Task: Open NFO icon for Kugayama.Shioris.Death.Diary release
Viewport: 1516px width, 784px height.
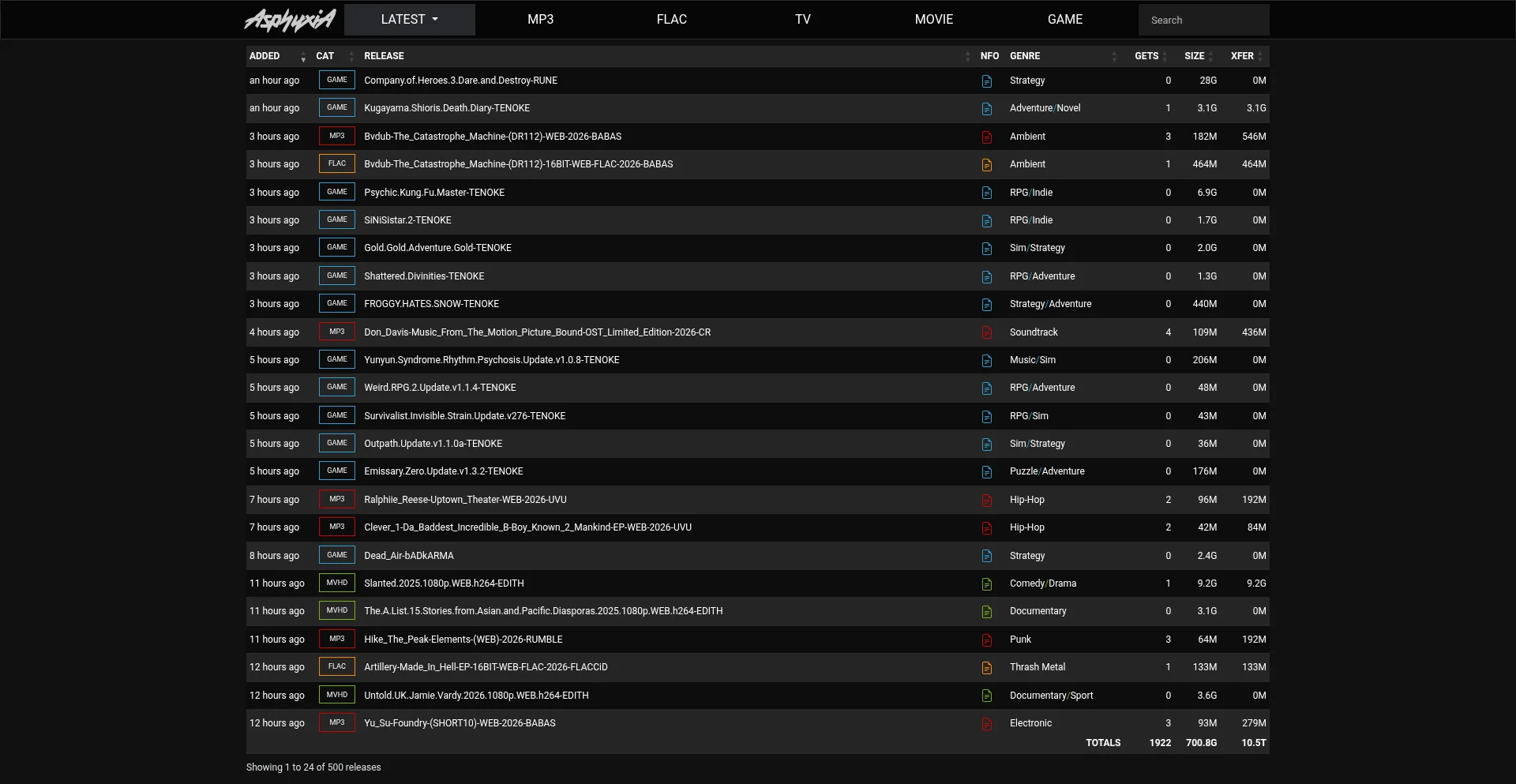Action: coord(986,109)
